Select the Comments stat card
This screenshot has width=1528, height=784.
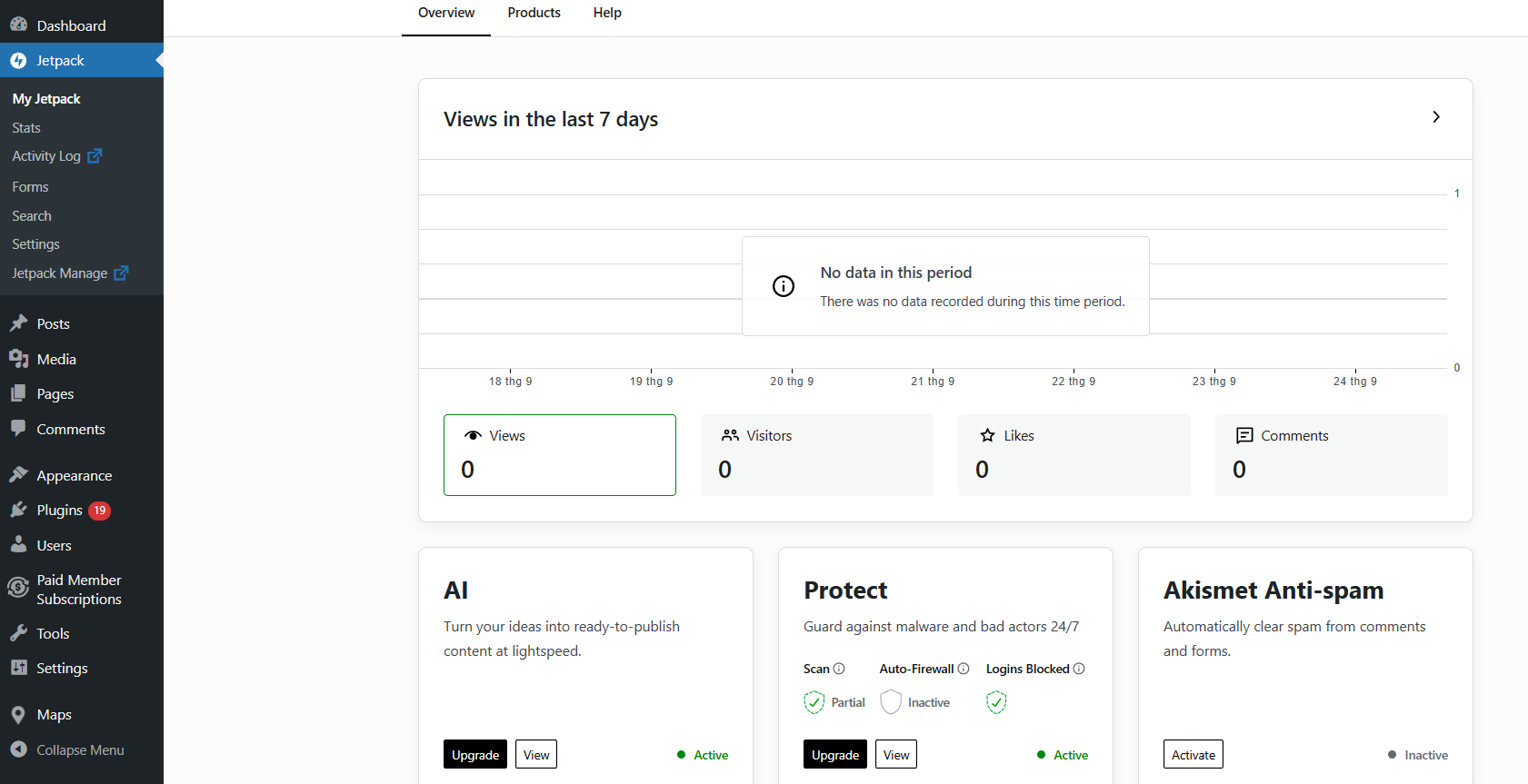pos(1332,455)
